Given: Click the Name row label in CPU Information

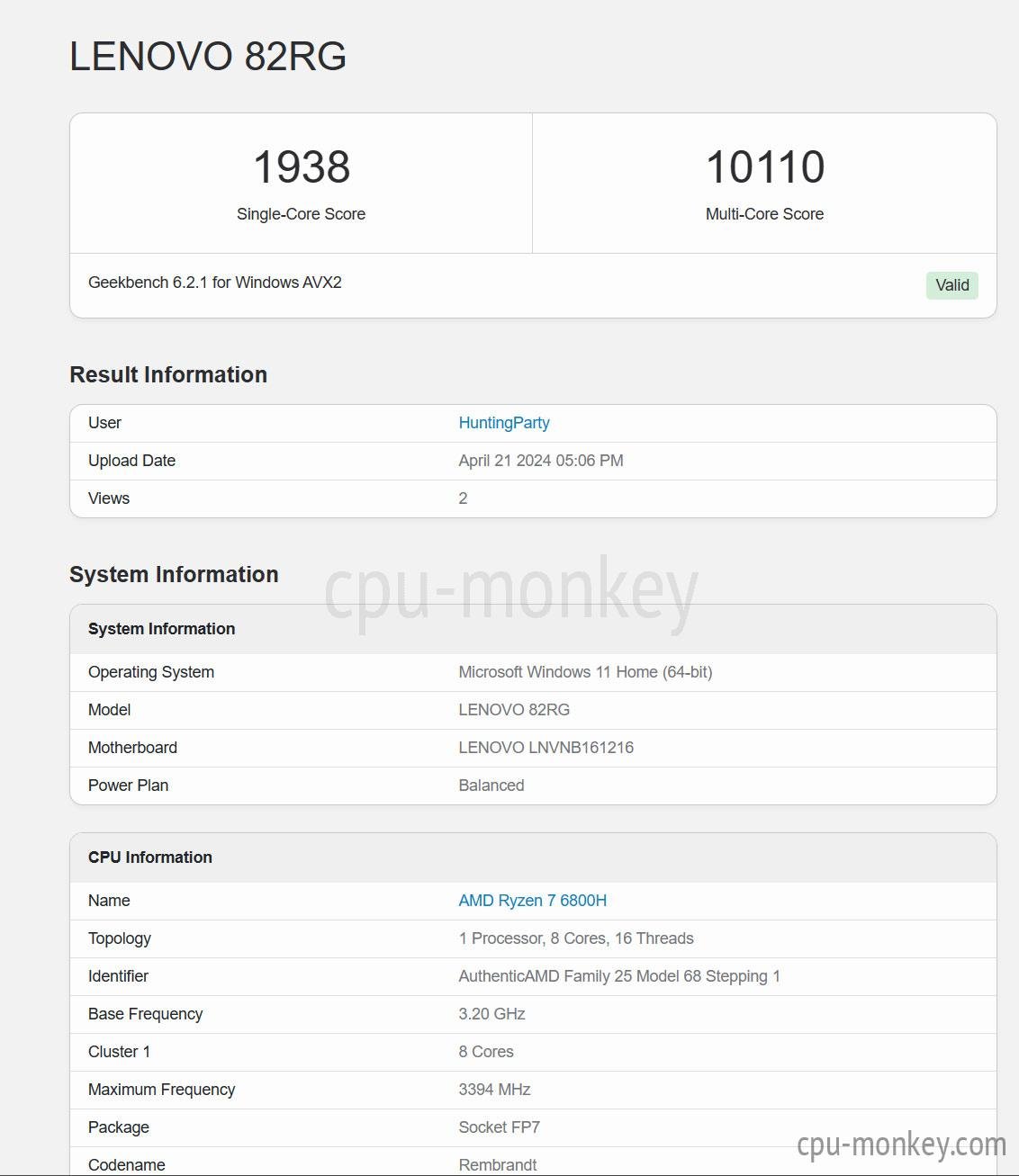Looking at the screenshot, I should coord(109,901).
